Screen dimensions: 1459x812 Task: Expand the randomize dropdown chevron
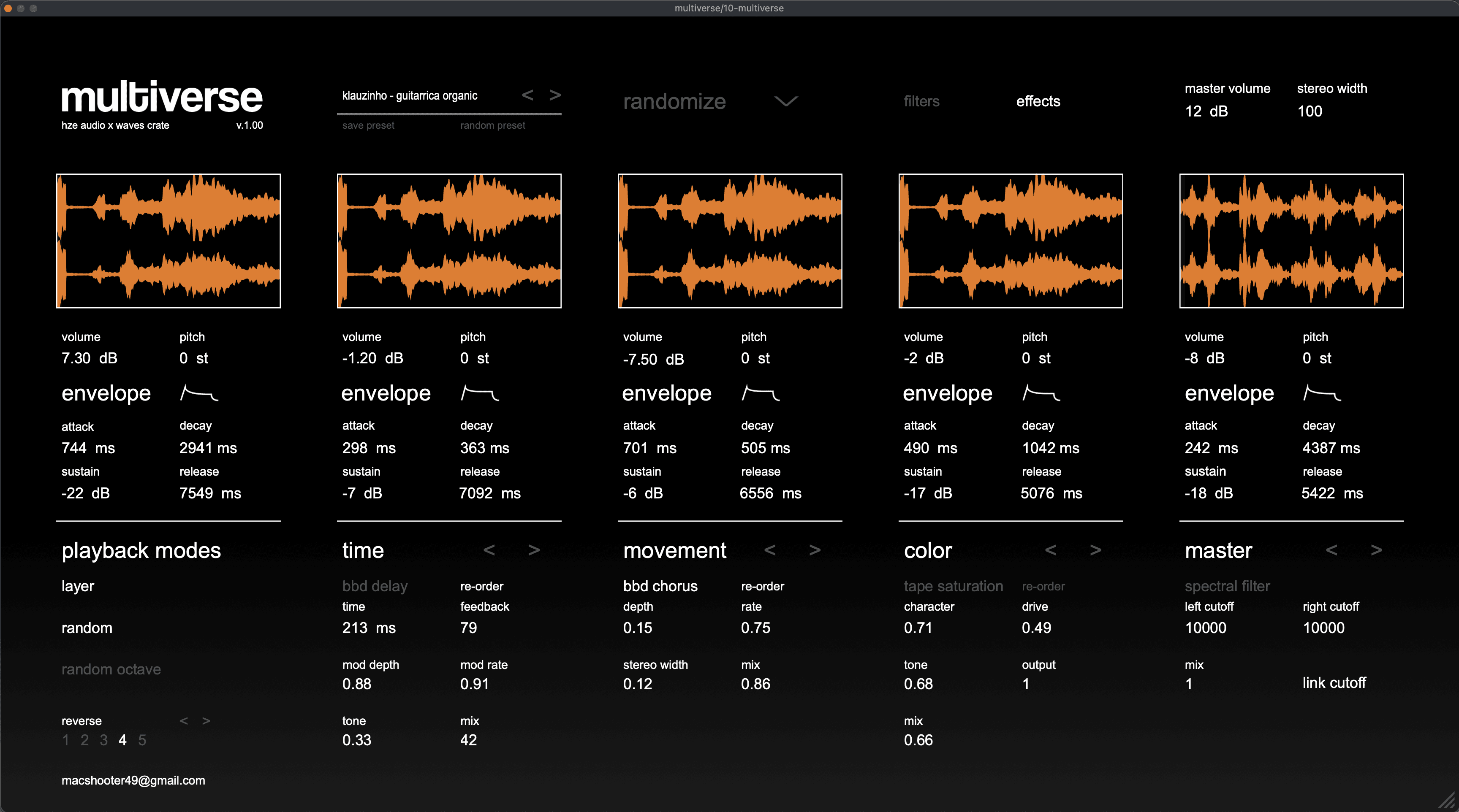785,101
